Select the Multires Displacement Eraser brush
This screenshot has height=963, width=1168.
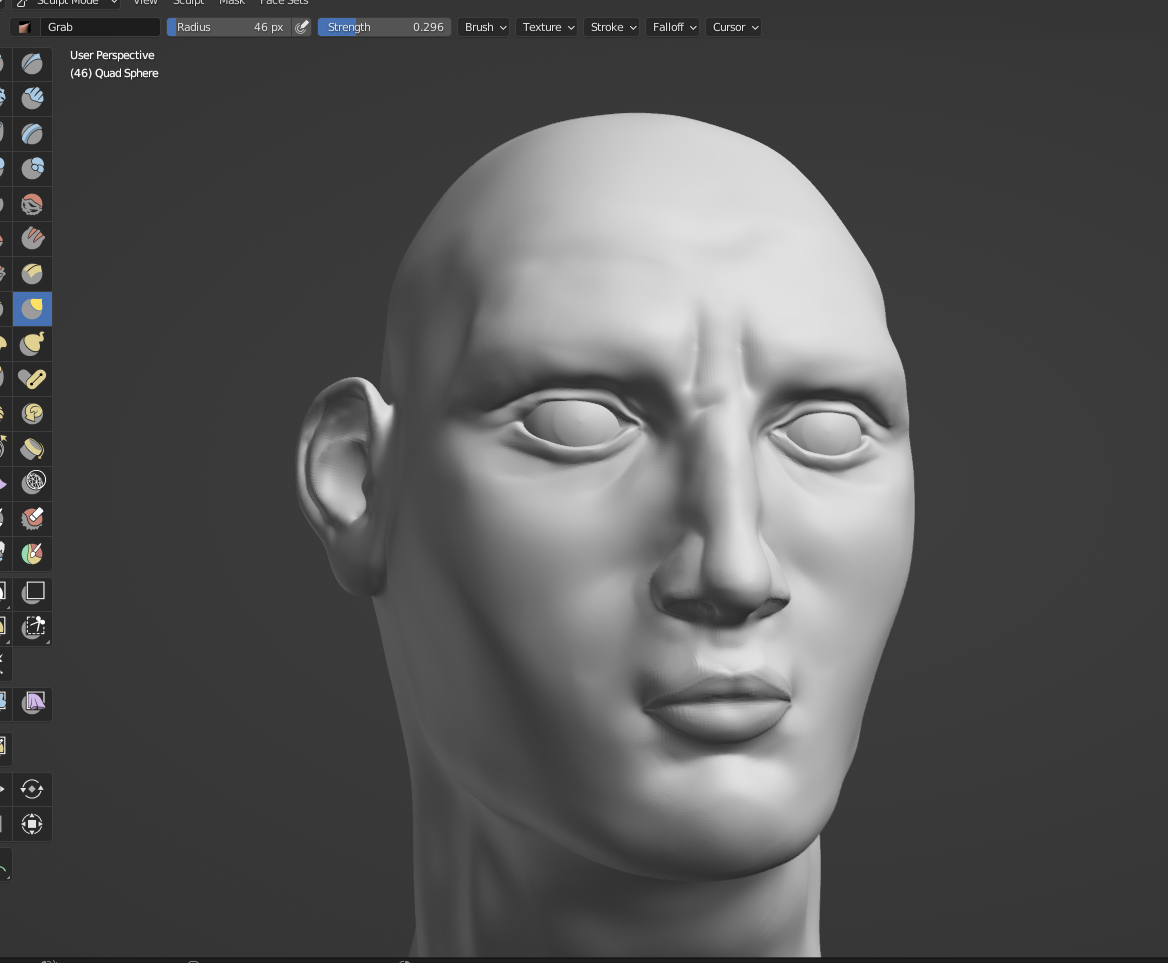coord(32,518)
